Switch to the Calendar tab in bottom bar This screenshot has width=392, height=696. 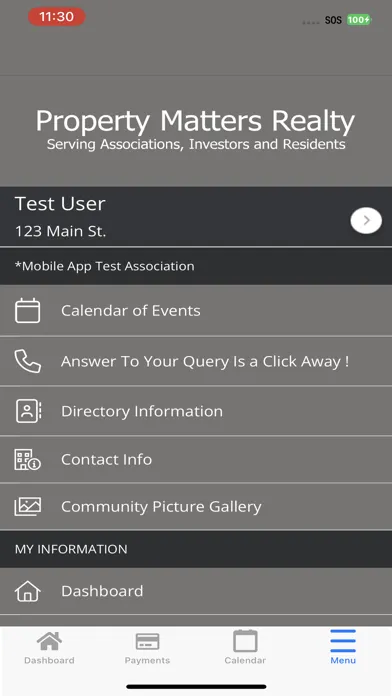[245, 648]
